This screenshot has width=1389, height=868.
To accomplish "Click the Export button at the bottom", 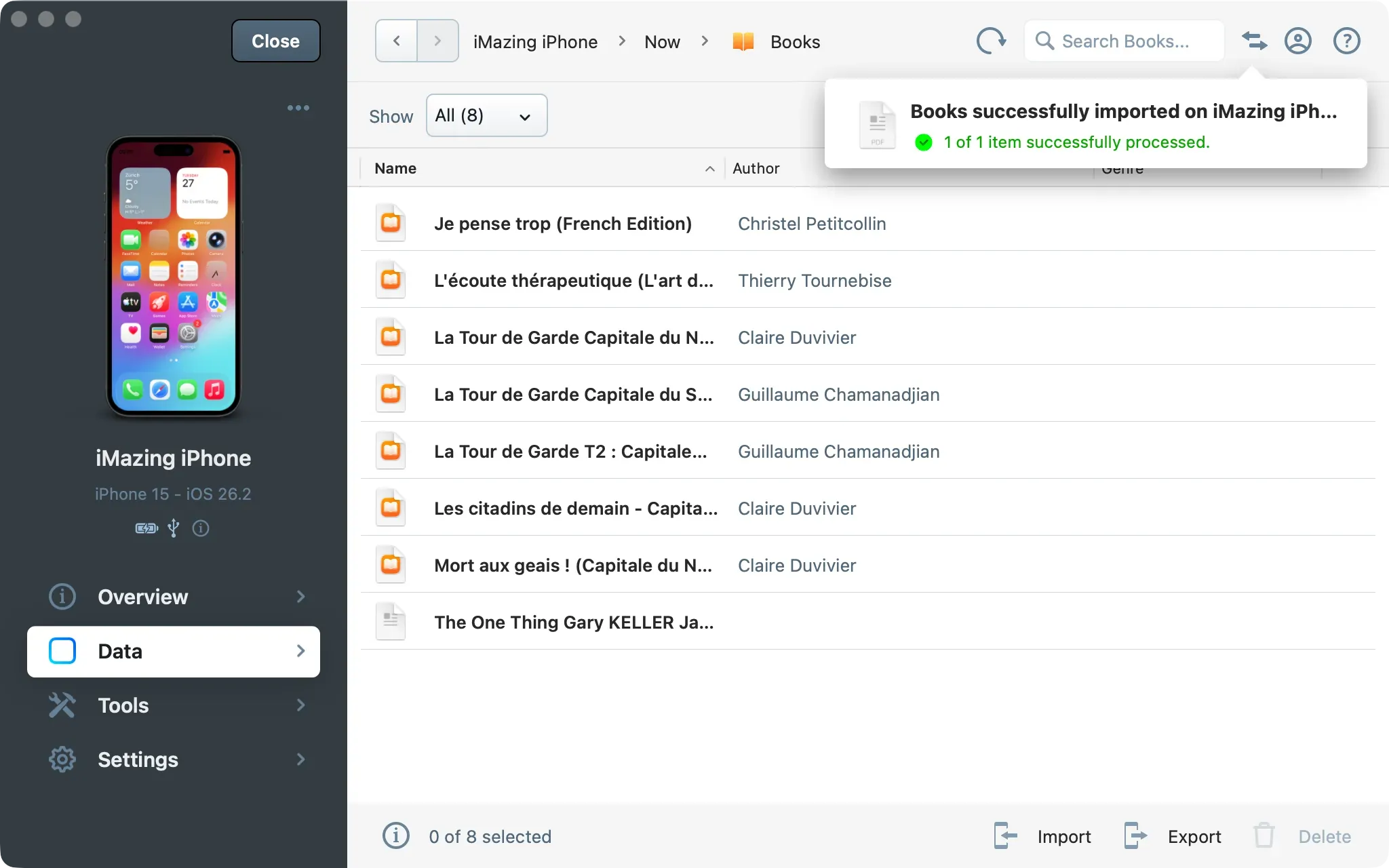I will pyautogui.click(x=1194, y=836).
